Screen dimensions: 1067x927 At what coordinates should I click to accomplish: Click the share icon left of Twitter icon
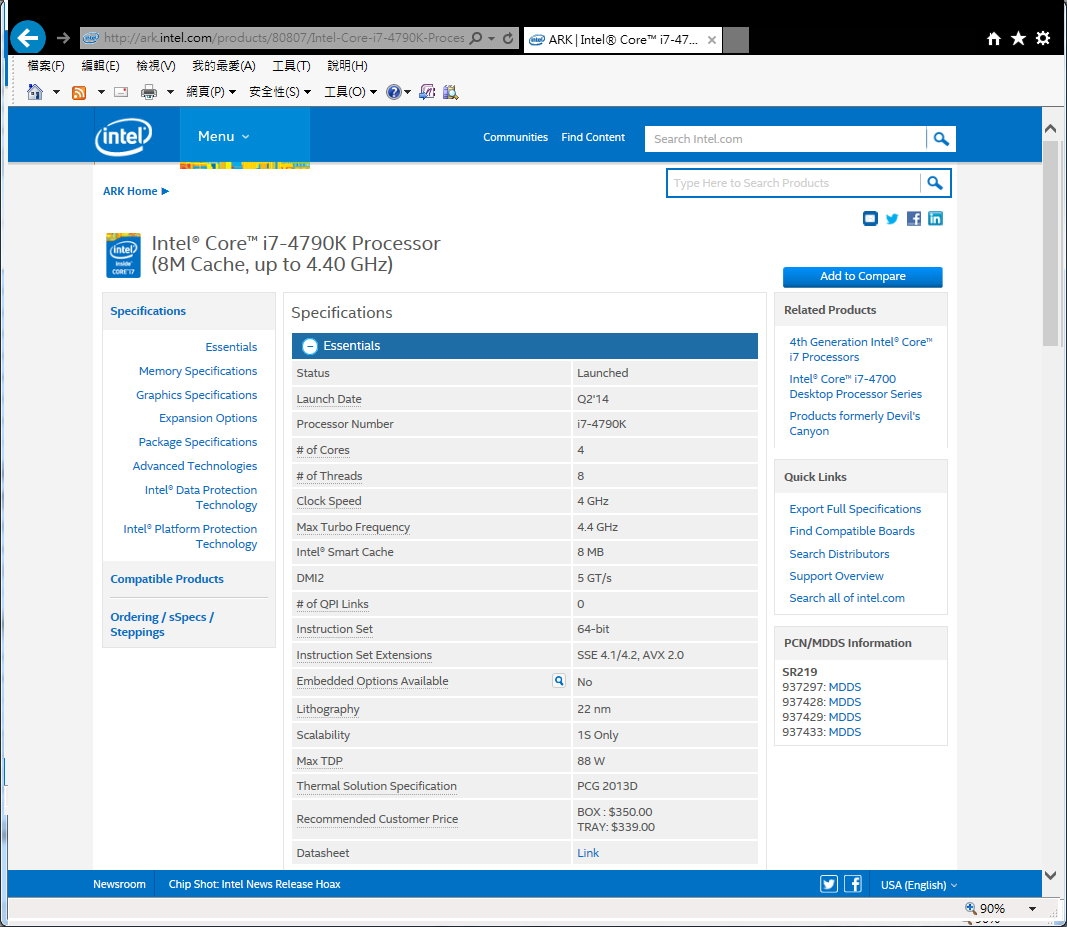pos(870,218)
